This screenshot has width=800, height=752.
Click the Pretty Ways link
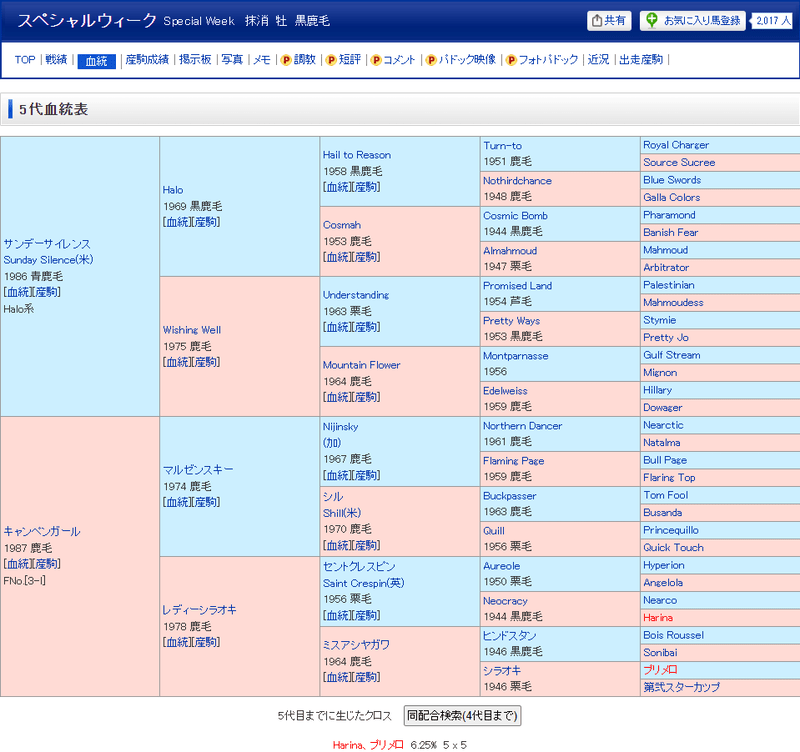[x=512, y=321]
